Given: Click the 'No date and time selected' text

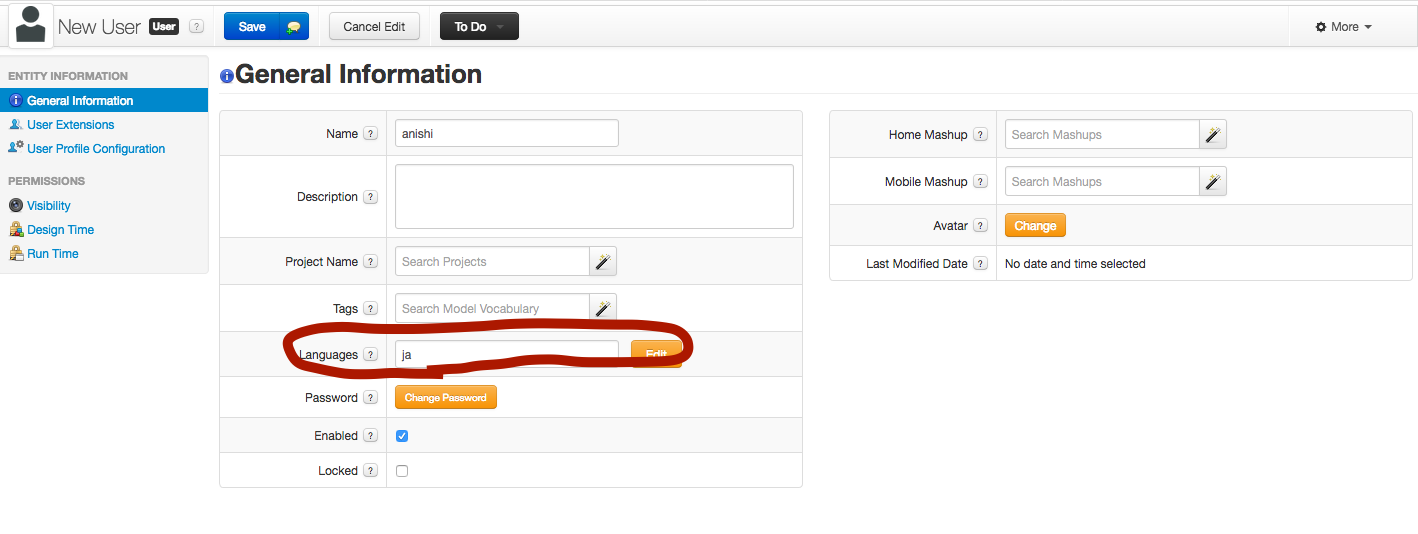Looking at the screenshot, I should tap(1075, 264).
